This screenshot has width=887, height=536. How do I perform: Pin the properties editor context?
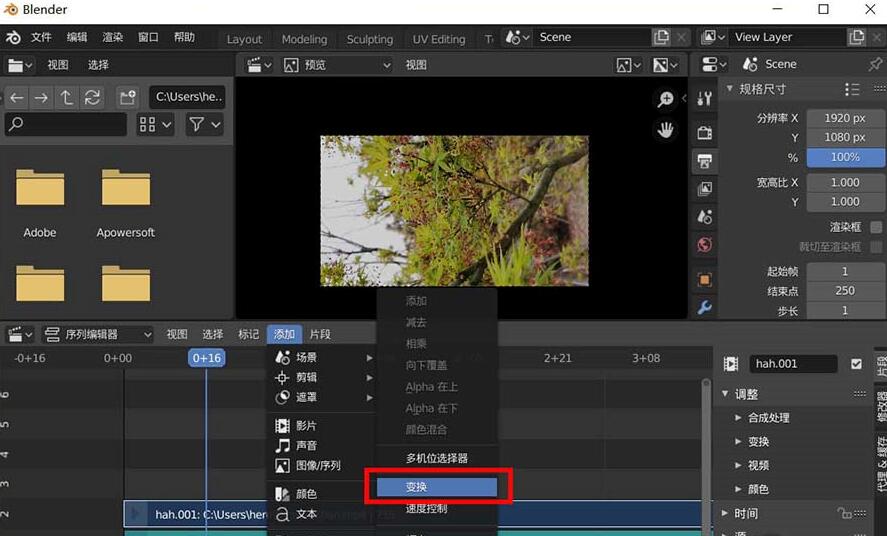coord(875,64)
